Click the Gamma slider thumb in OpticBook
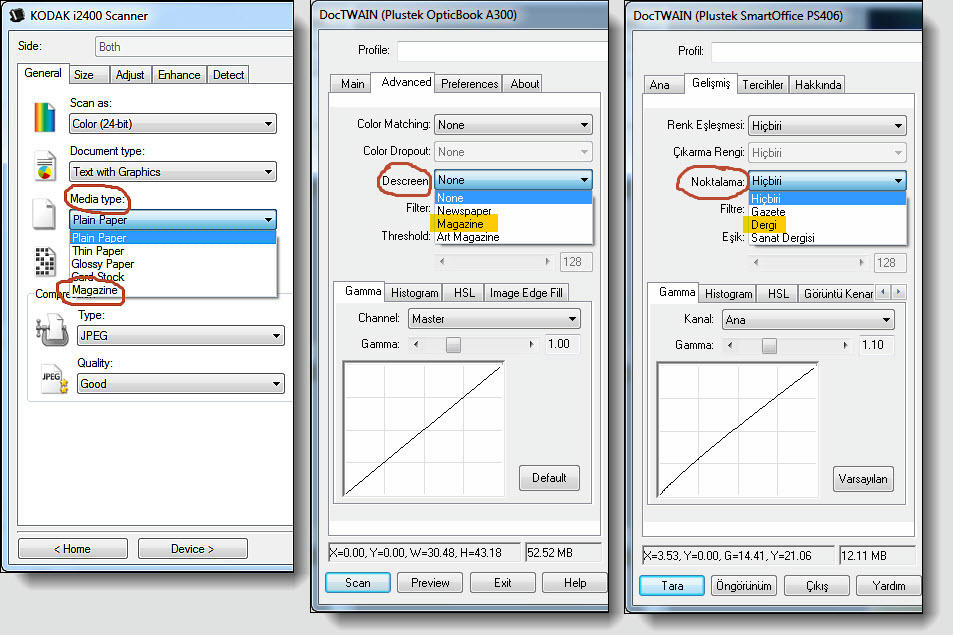Image resolution: width=953 pixels, height=635 pixels. coord(453,344)
